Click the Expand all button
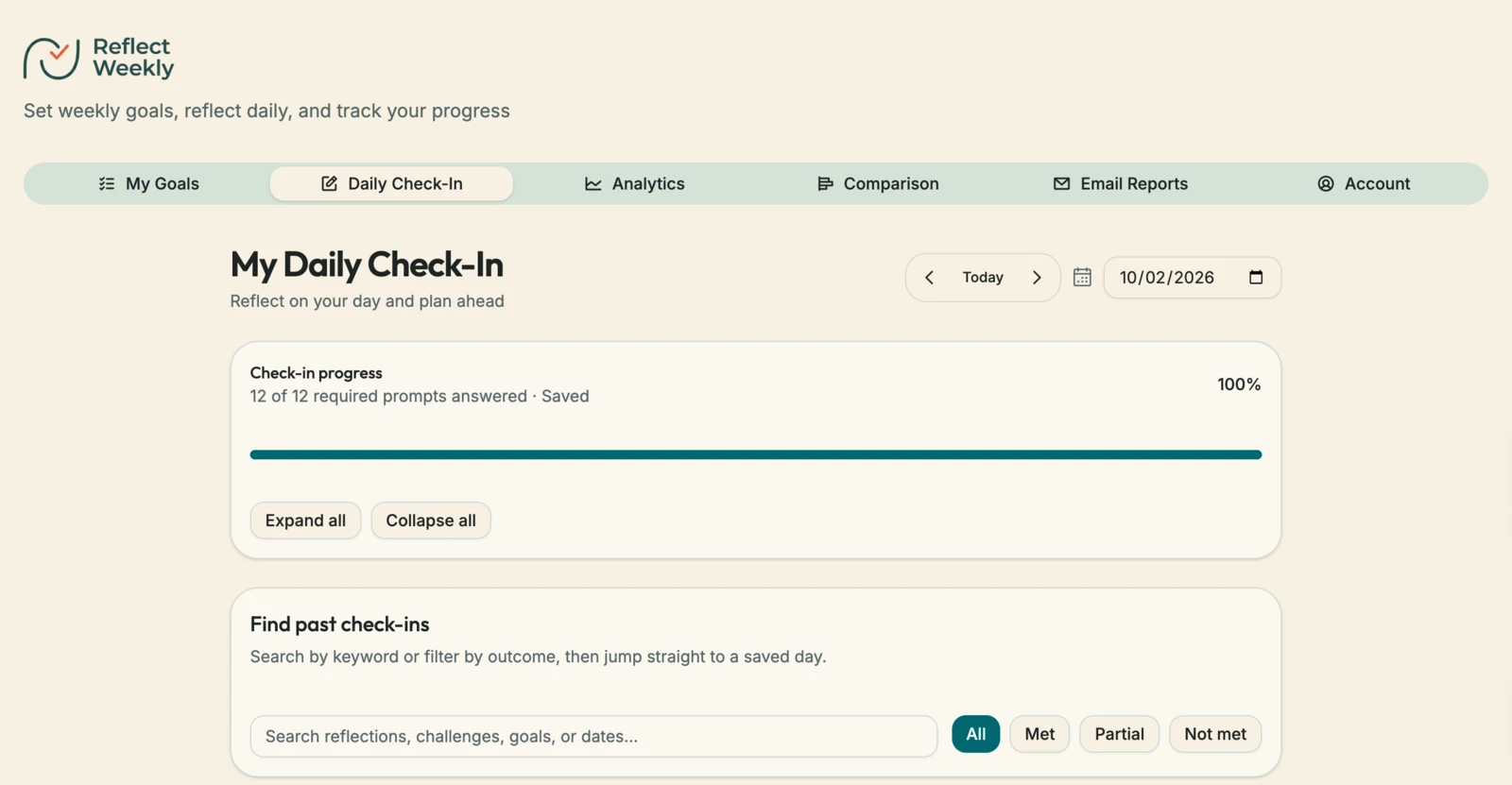 [305, 520]
